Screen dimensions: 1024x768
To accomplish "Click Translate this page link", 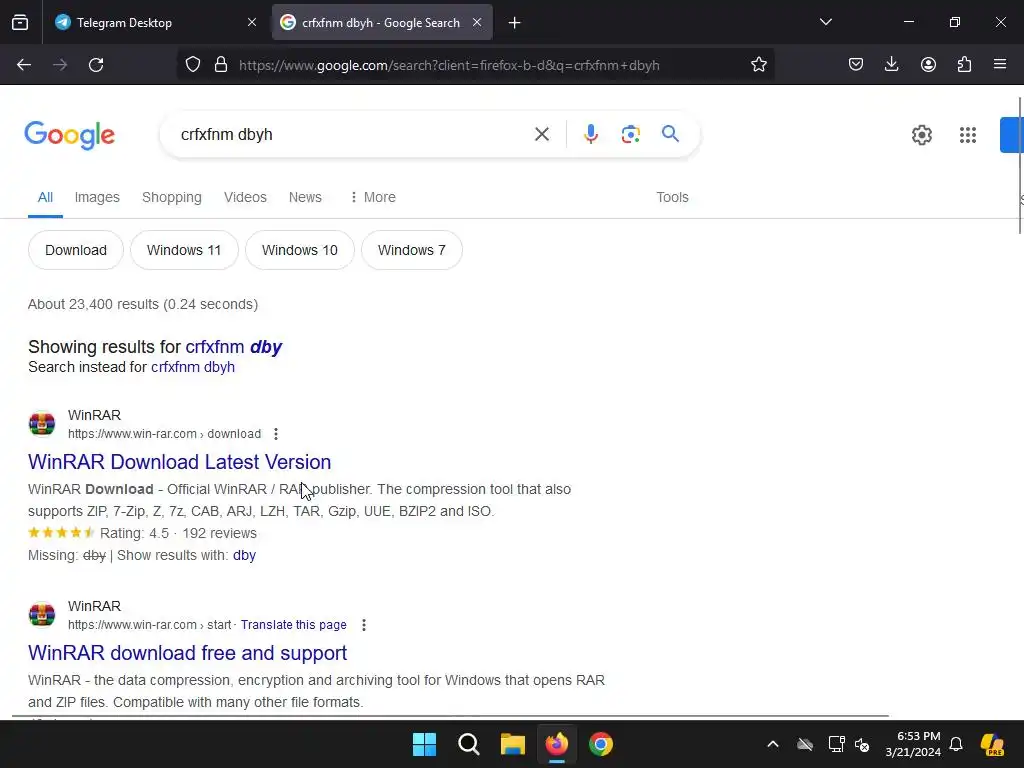I will point(293,625).
